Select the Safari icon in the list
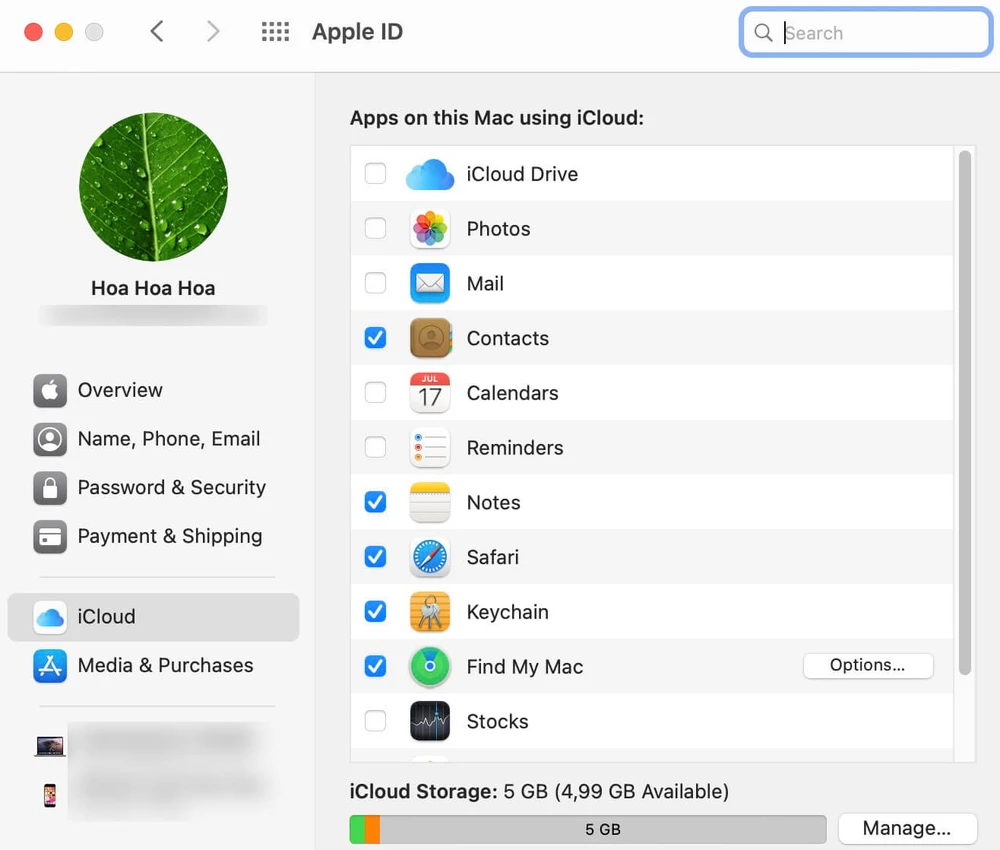 click(x=430, y=557)
